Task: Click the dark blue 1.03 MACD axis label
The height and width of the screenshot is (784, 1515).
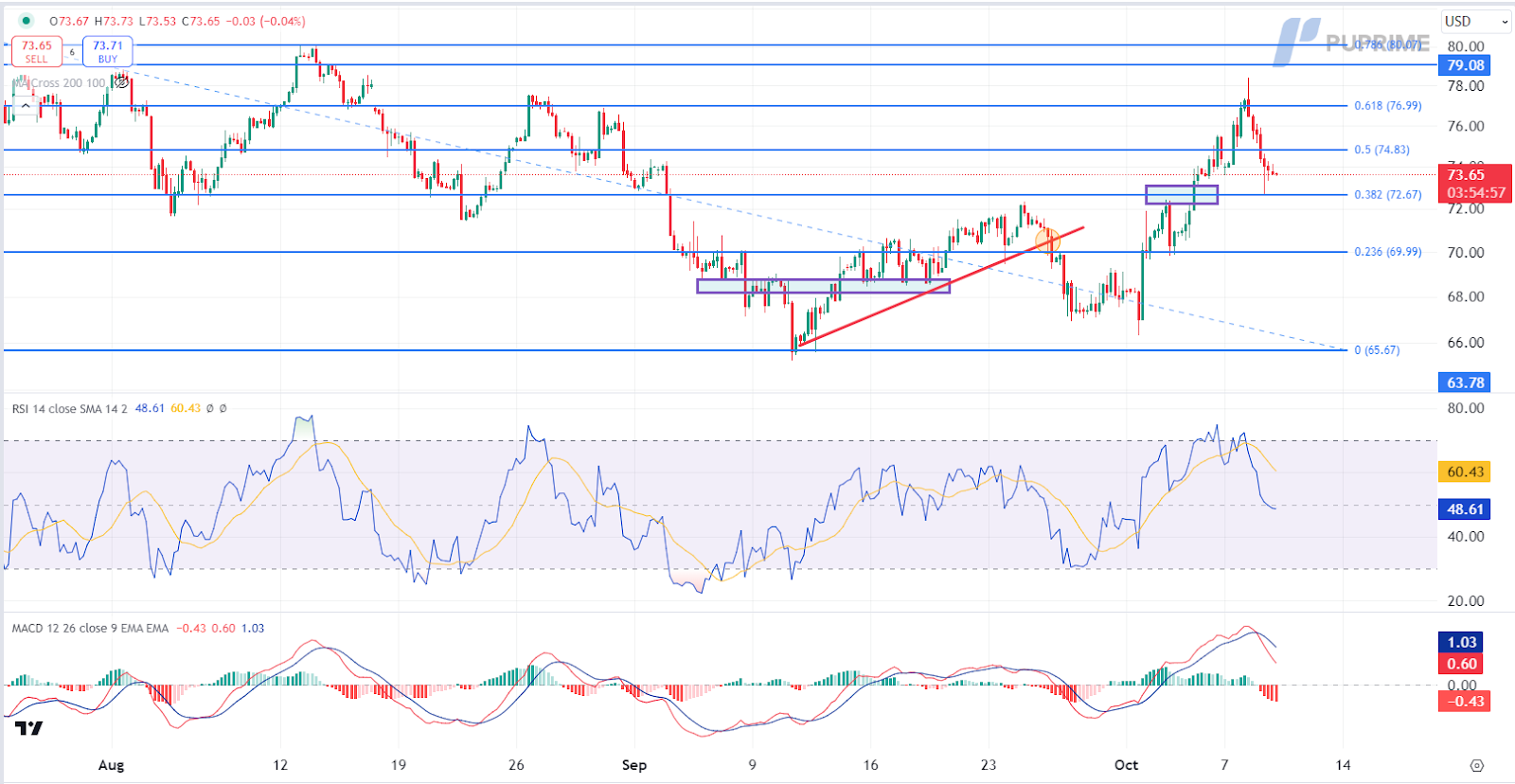Action: (x=1461, y=642)
